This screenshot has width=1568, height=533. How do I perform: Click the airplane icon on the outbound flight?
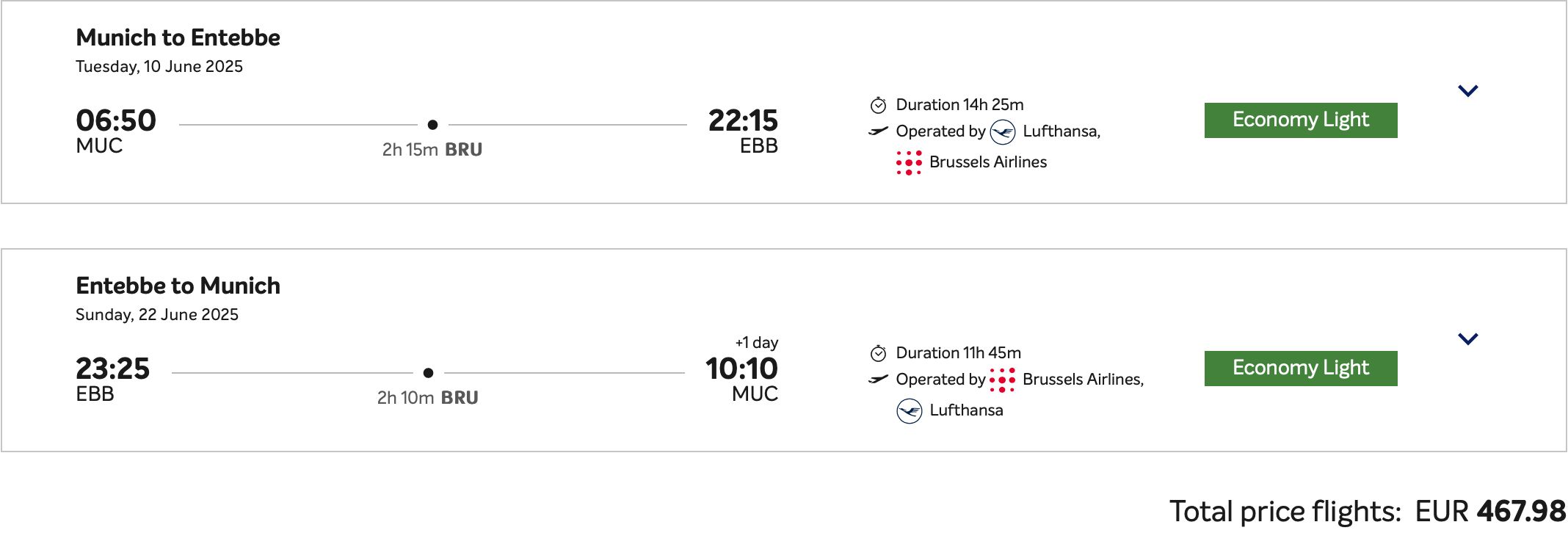click(x=878, y=131)
